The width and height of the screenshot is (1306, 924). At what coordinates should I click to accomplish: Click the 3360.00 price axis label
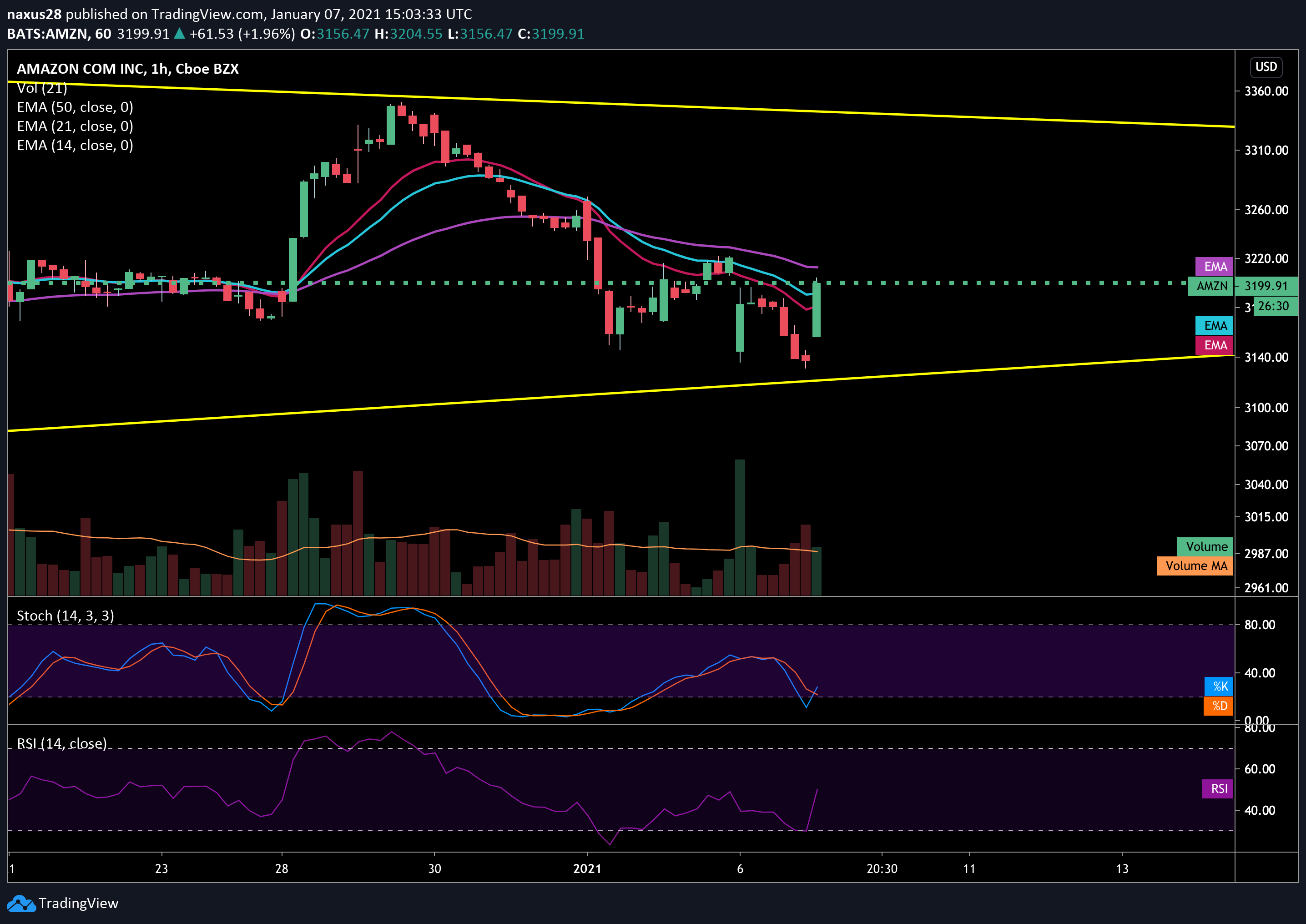point(1267,91)
